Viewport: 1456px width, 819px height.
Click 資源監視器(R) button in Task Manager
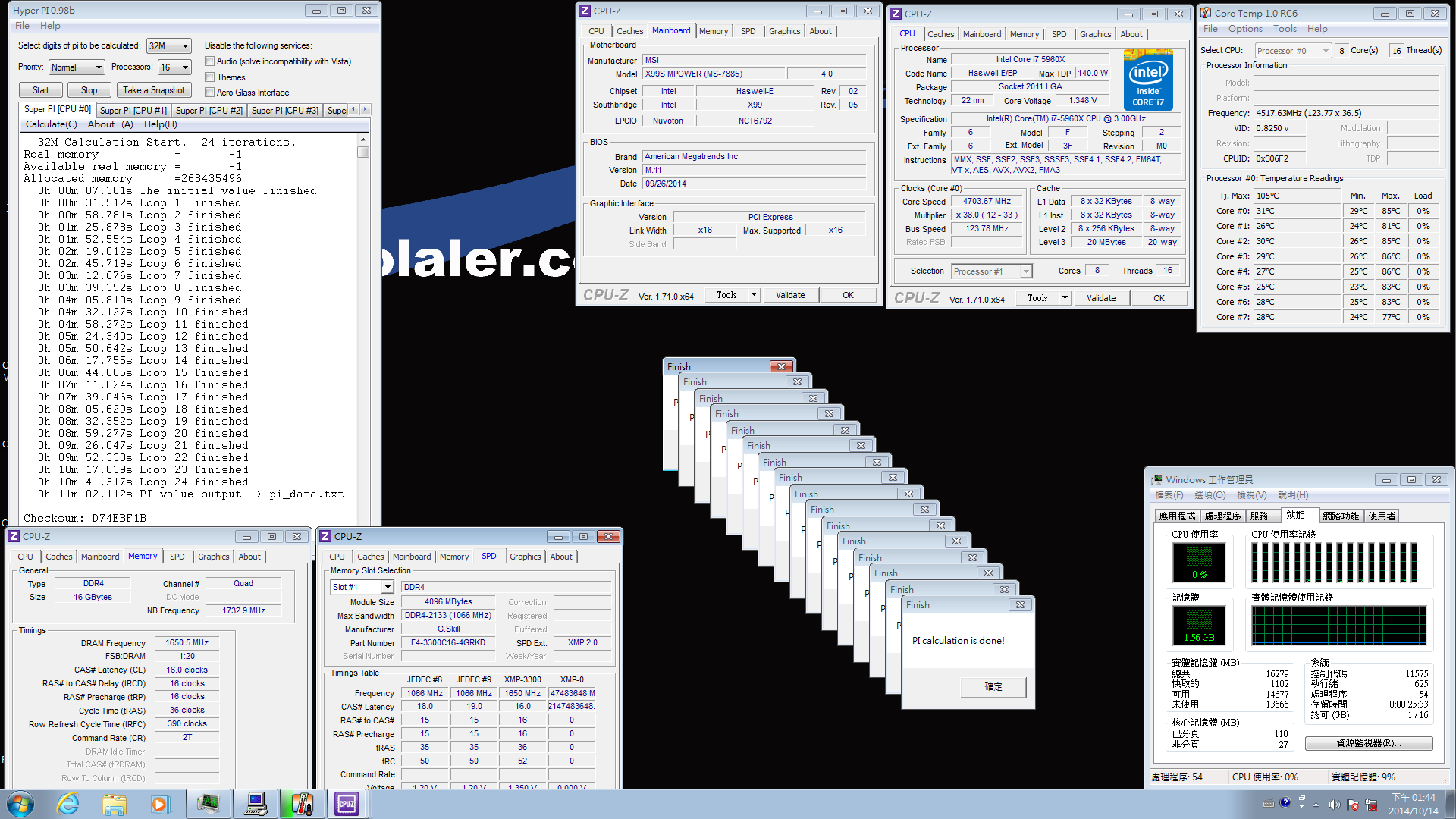pyautogui.click(x=1368, y=743)
